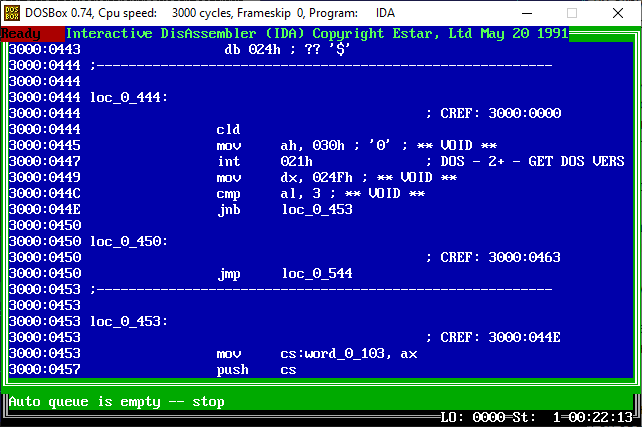Click address 3000:0445

click(45, 145)
